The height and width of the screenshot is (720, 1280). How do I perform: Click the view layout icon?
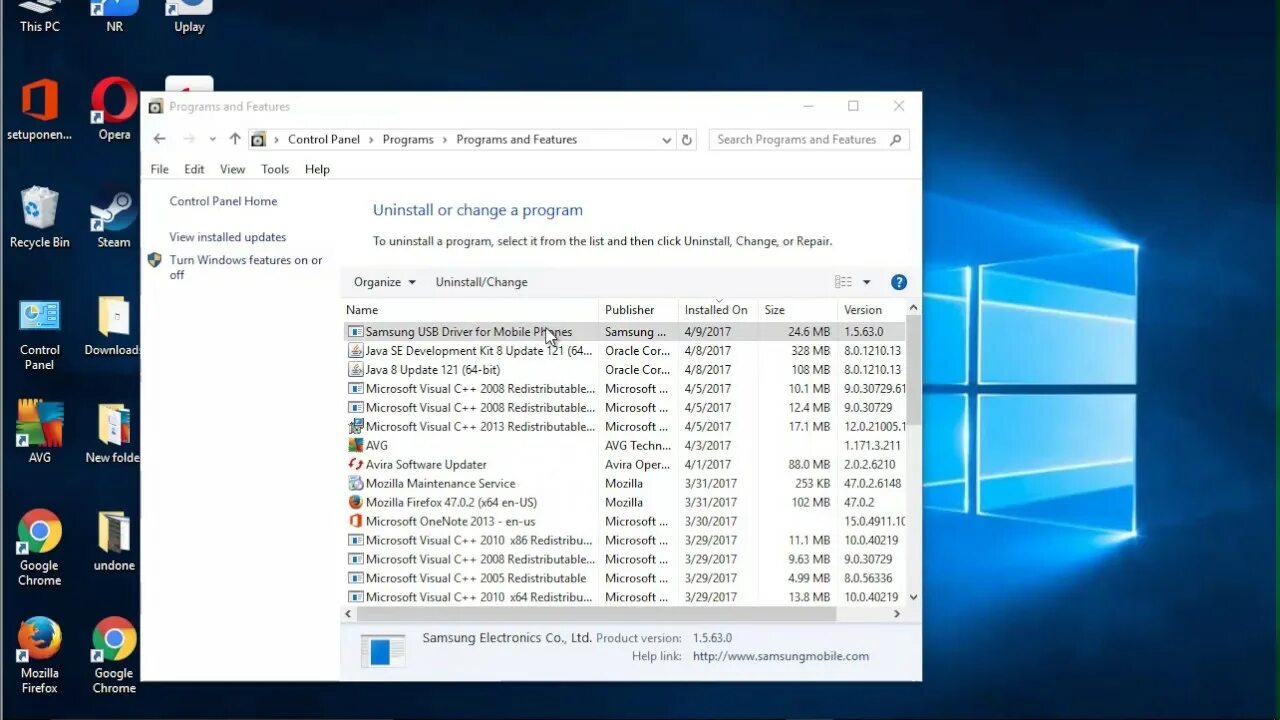click(x=843, y=282)
